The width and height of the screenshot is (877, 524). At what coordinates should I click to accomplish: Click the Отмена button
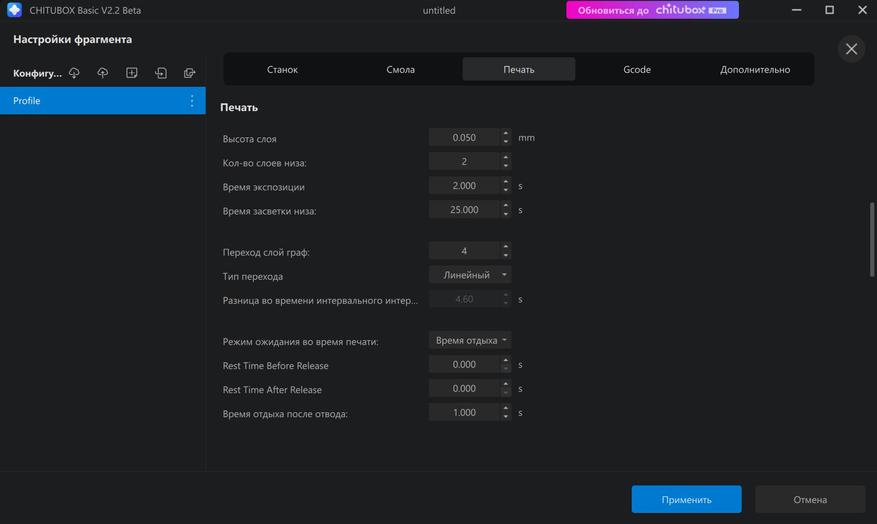click(x=810, y=499)
